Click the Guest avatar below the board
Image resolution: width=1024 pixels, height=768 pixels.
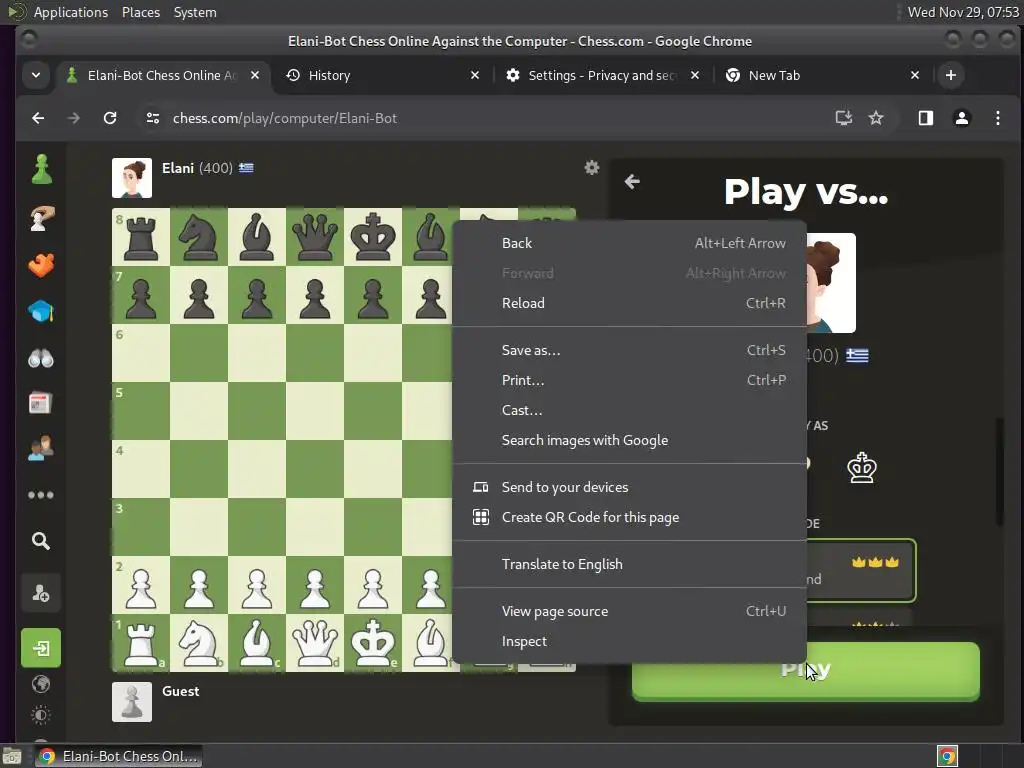(132, 702)
